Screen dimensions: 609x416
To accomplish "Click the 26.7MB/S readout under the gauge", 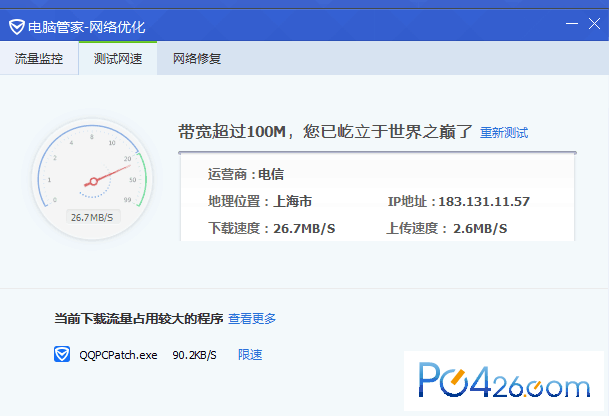I will pos(92,217).
